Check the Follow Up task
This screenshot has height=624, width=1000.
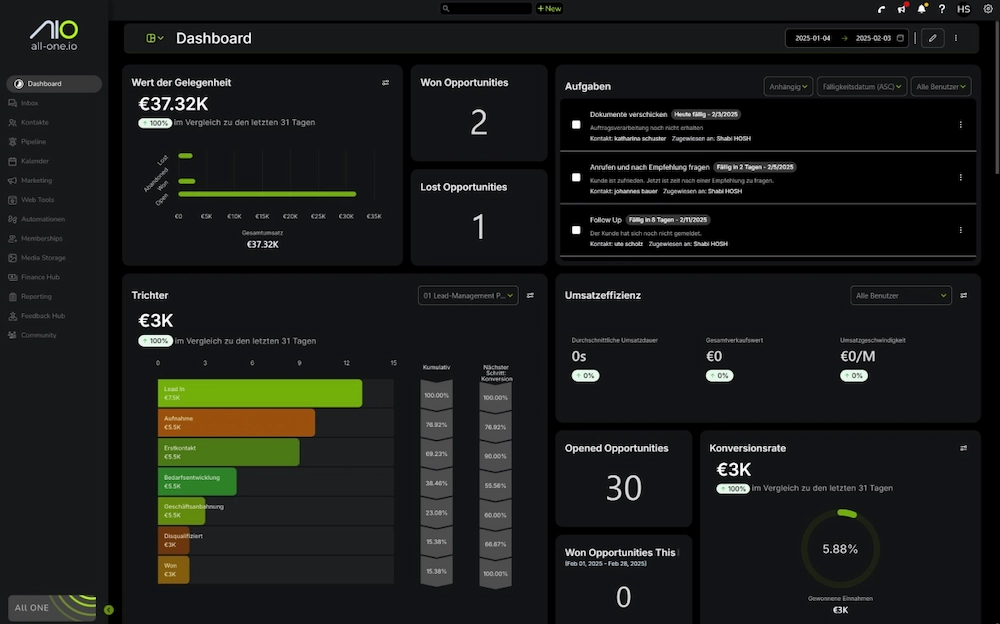click(576, 230)
